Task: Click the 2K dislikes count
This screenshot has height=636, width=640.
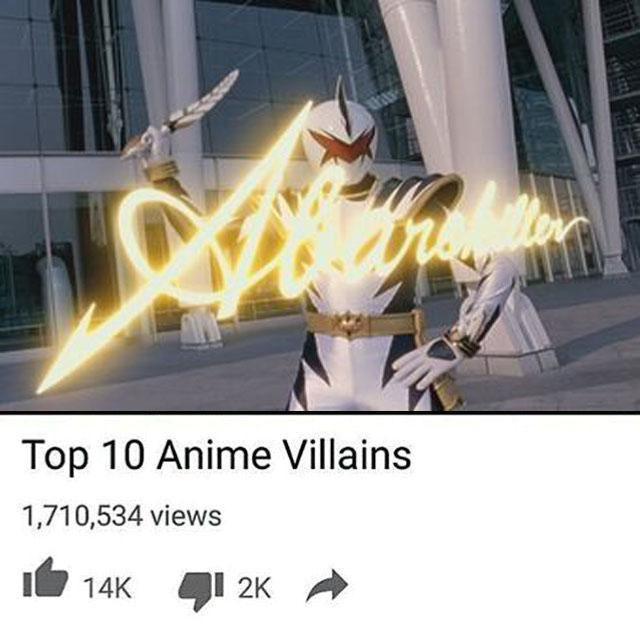Action: [x=255, y=588]
